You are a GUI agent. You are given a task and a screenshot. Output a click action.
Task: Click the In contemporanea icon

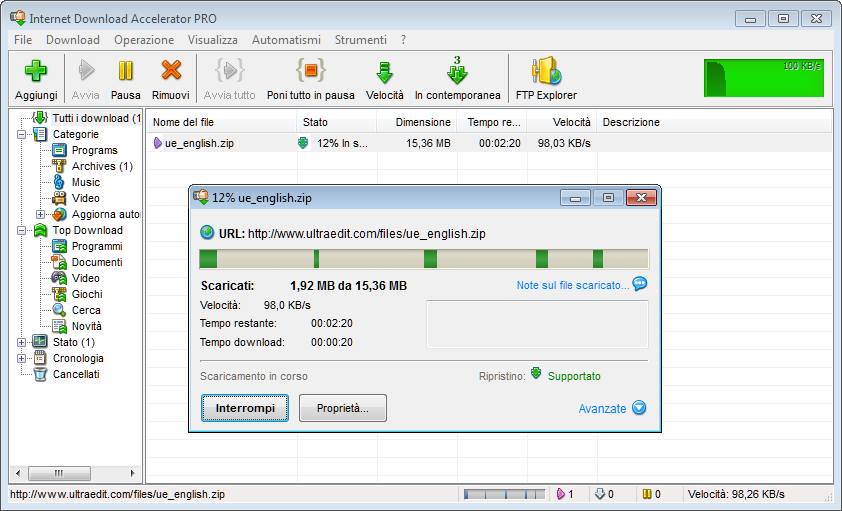(457, 70)
